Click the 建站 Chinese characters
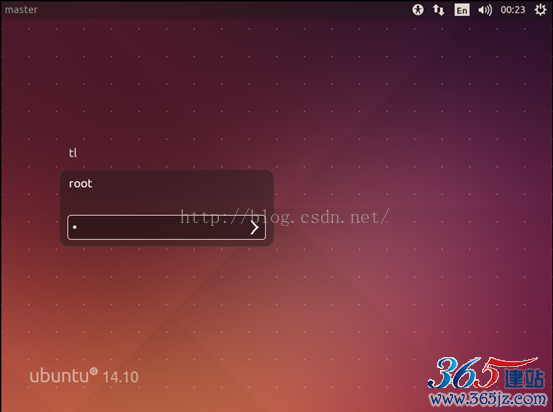Screen dimensions: 553x412 (x=524, y=379)
